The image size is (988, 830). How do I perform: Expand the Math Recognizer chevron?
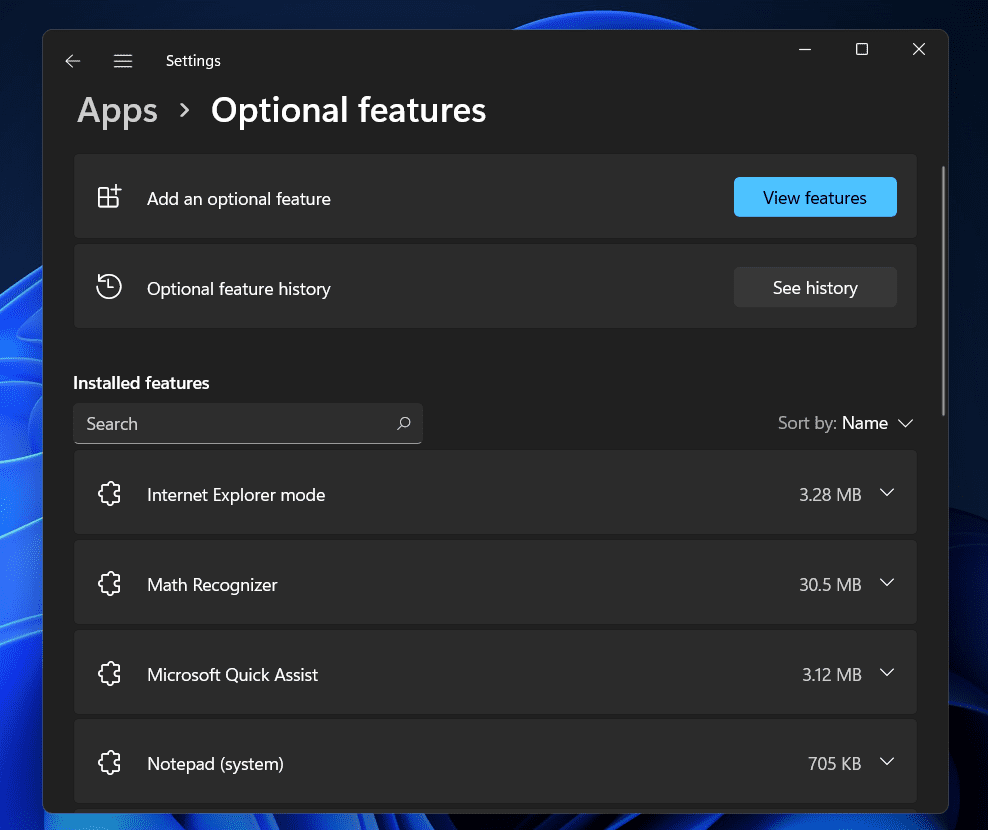(886, 583)
